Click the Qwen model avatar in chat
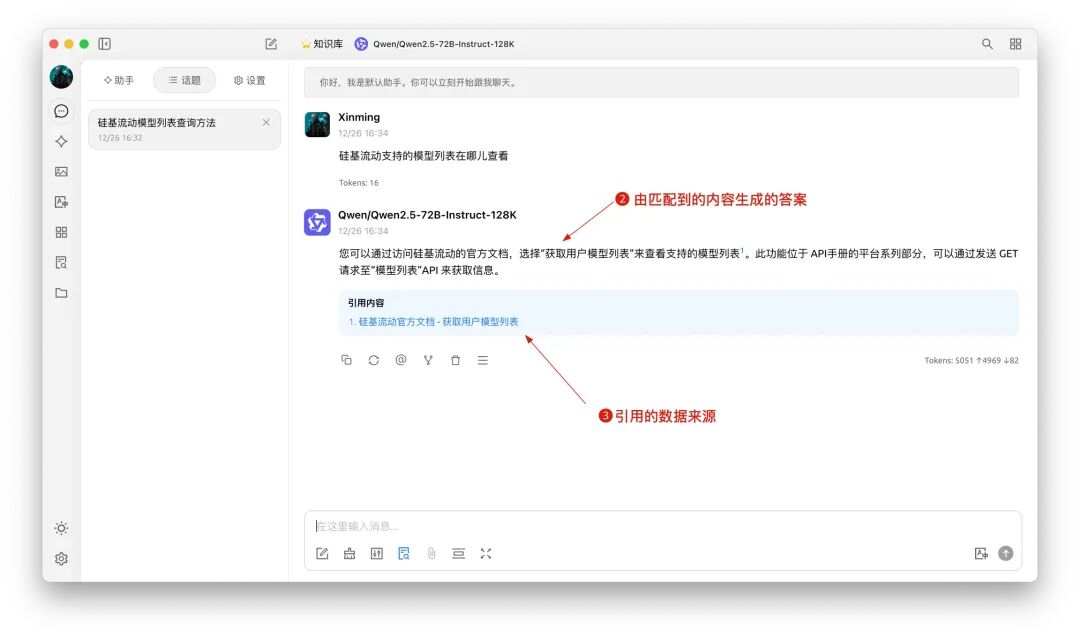Image resolution: width=1080 pixels, height=638 pixels. (318, 223)
